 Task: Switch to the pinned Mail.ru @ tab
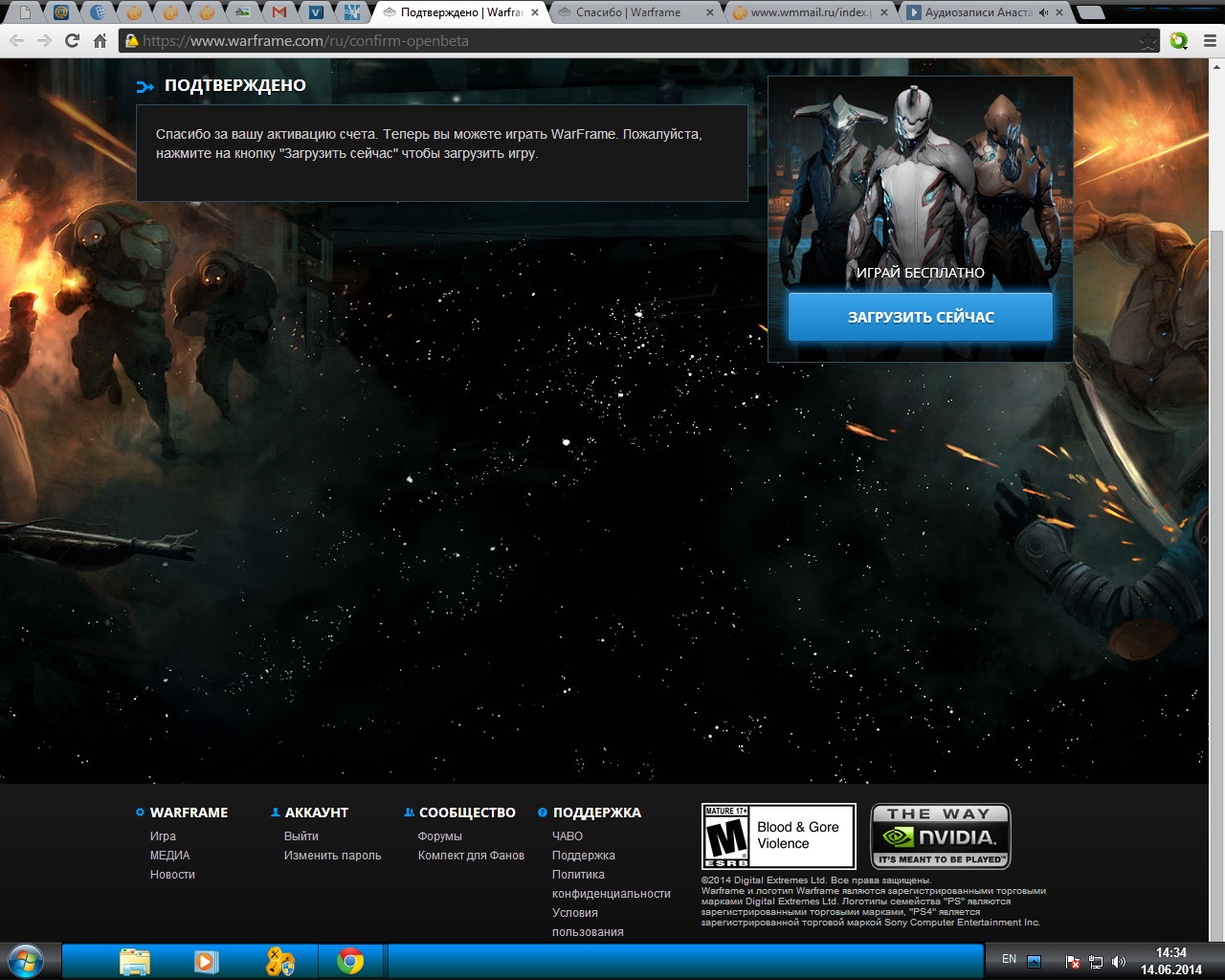pos(61,12)
